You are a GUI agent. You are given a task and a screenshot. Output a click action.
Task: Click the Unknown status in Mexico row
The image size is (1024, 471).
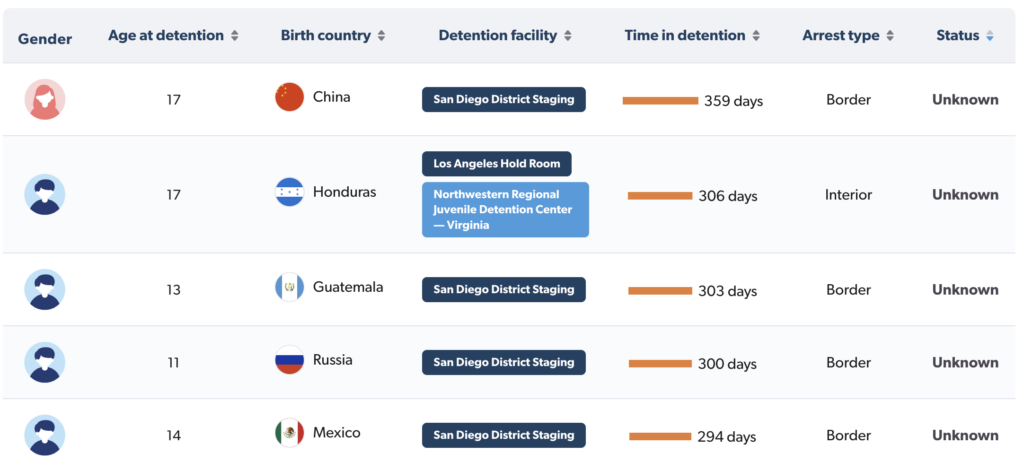pos(965,436)
